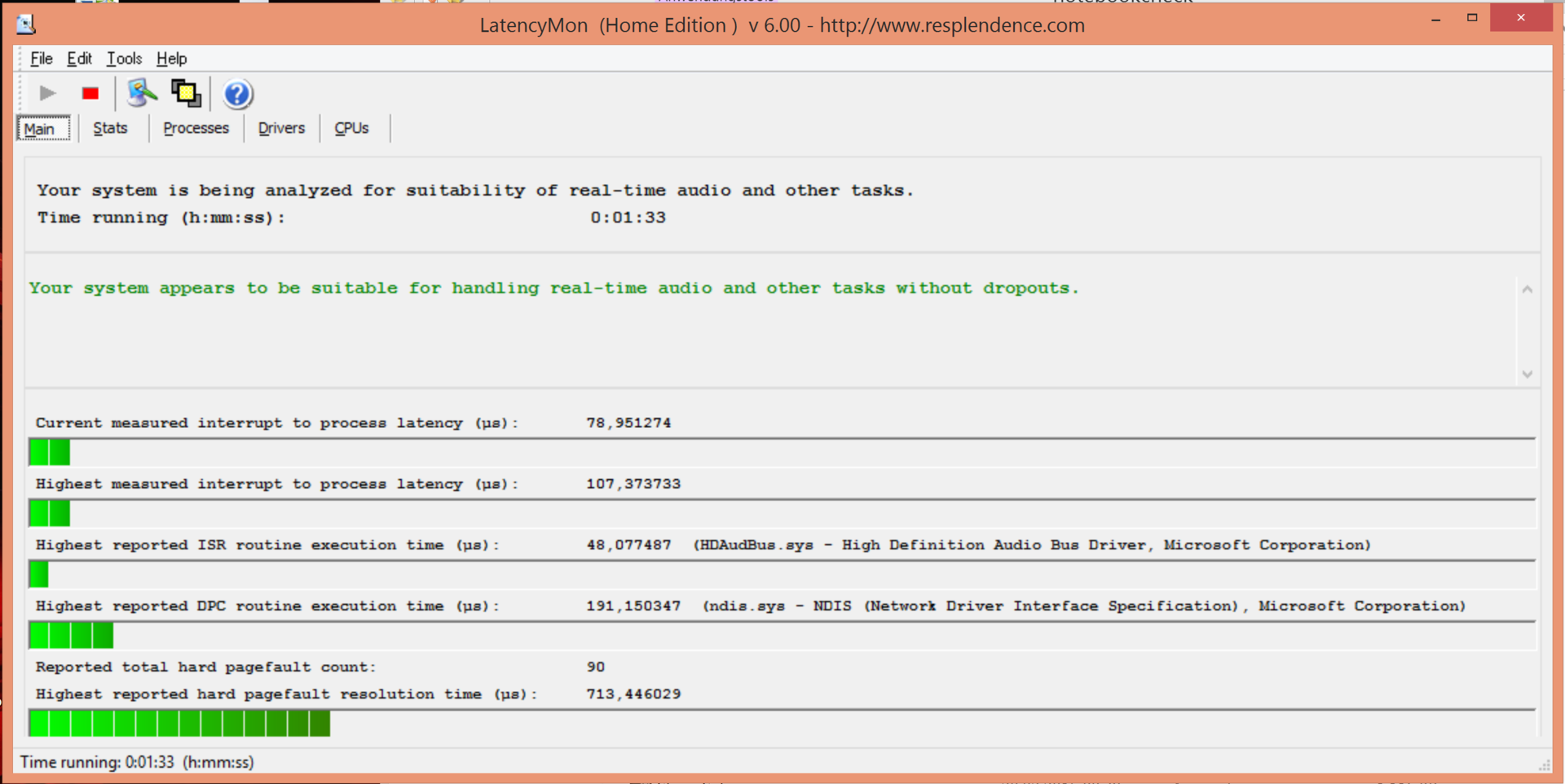Start monitoring with the play button
This screenshot has height=784, width=1565.
[47, 94]
